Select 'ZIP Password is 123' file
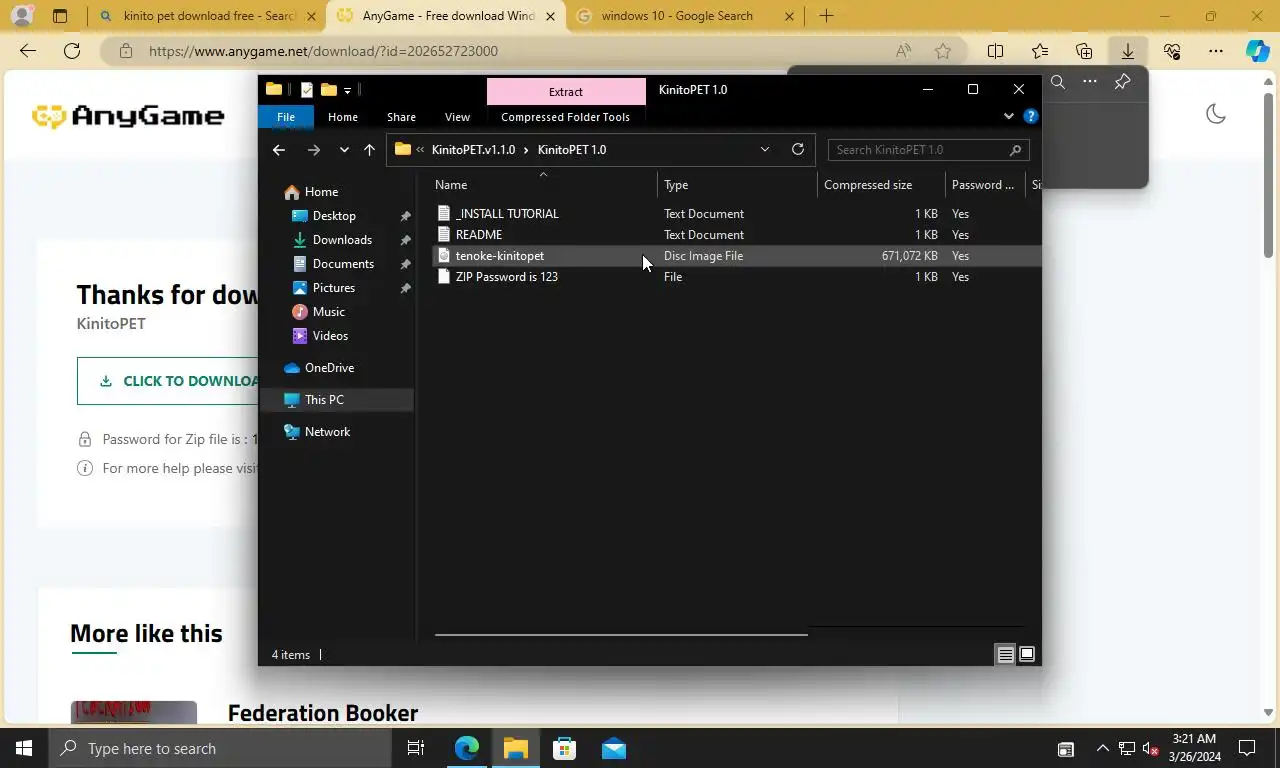The height and width of the screenshot is (768, 1280). click(x=507, y=277)
